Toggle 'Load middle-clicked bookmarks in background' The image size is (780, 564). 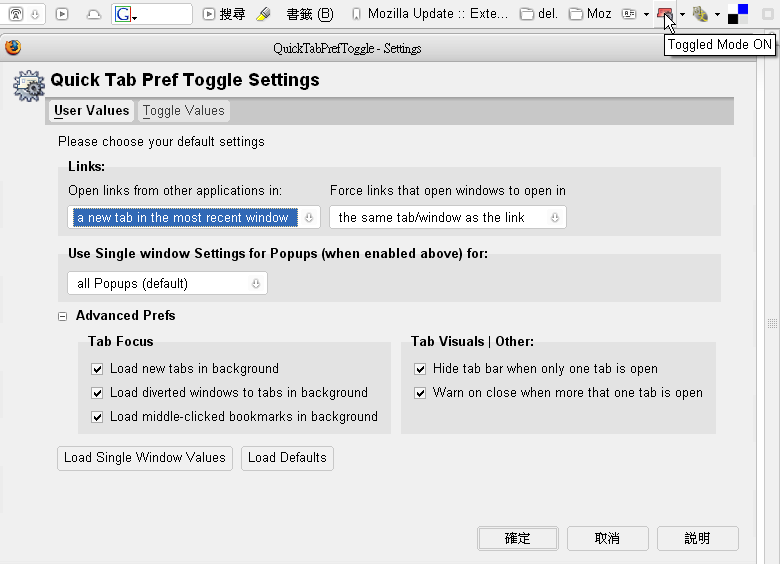pos(98,417)
